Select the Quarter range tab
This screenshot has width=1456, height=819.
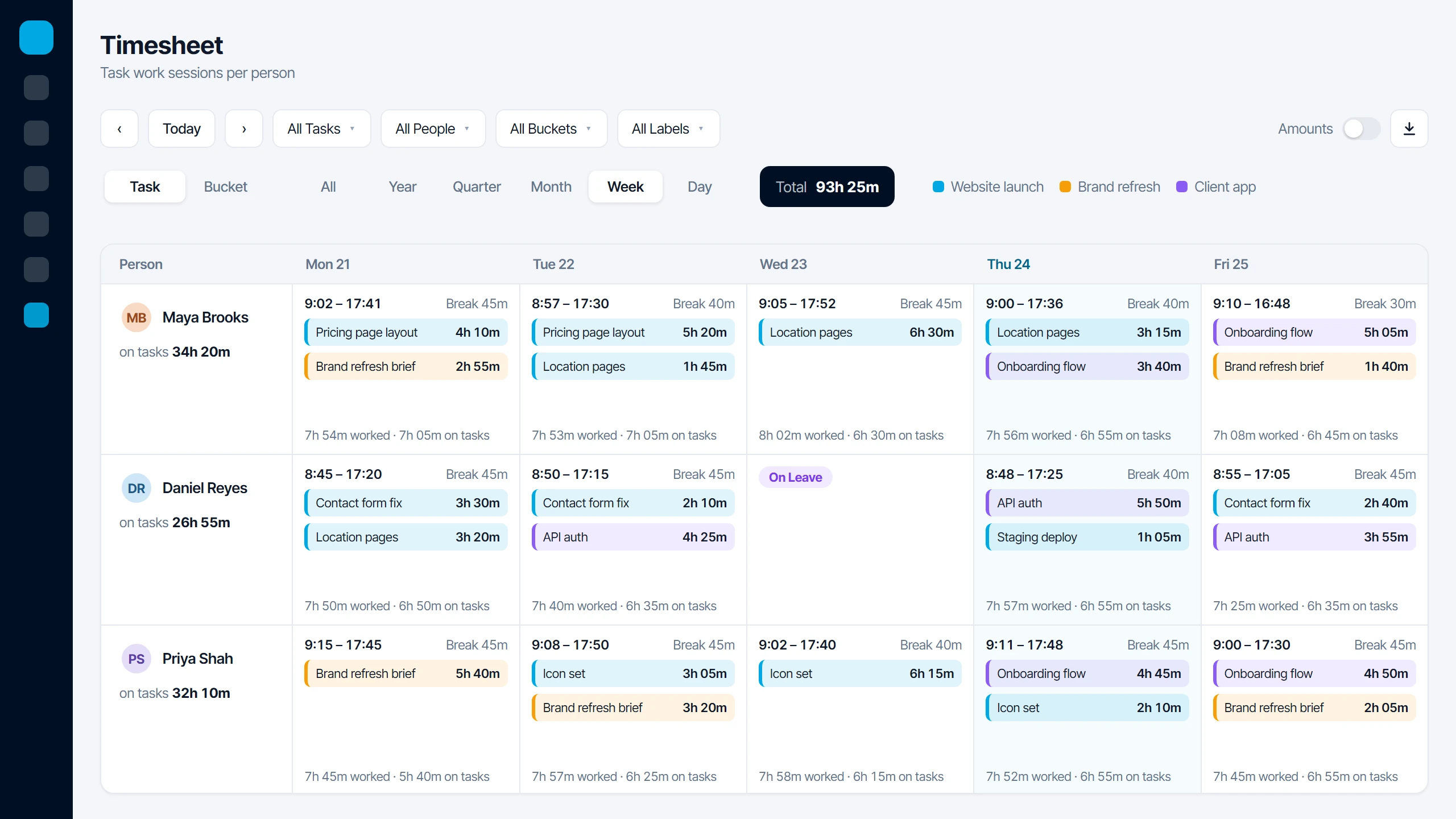477,187
